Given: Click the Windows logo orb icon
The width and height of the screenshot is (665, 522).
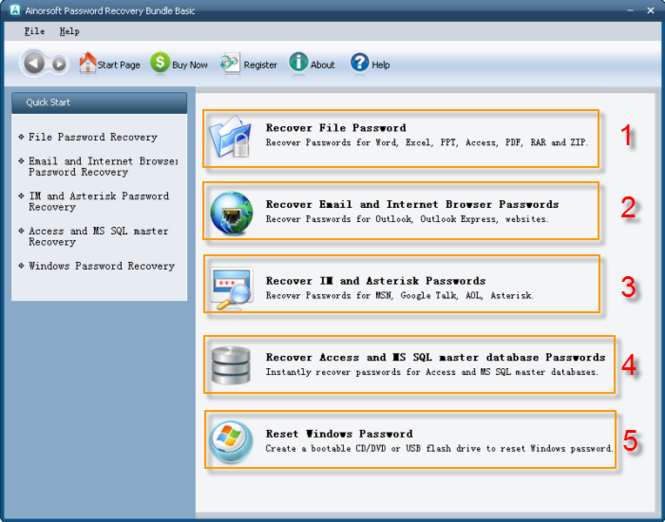Looking at the screenshot, I should tap(231, 441).
